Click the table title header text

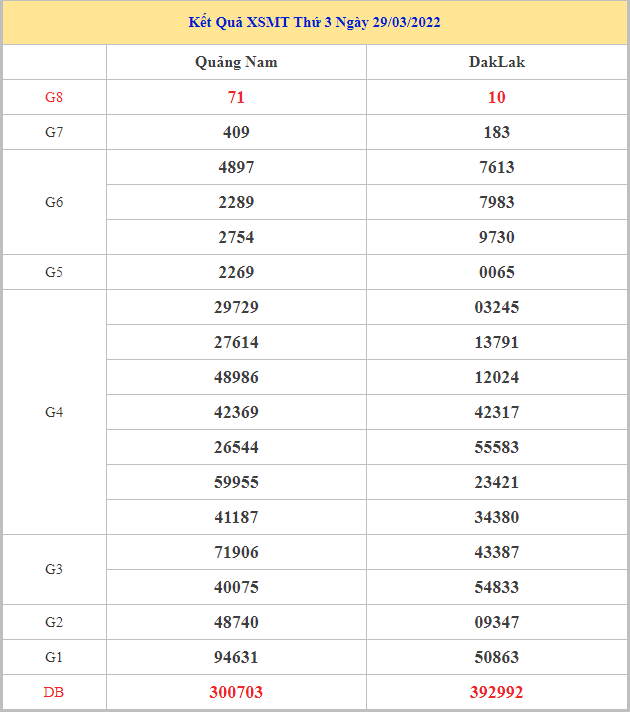pos(314,22)
